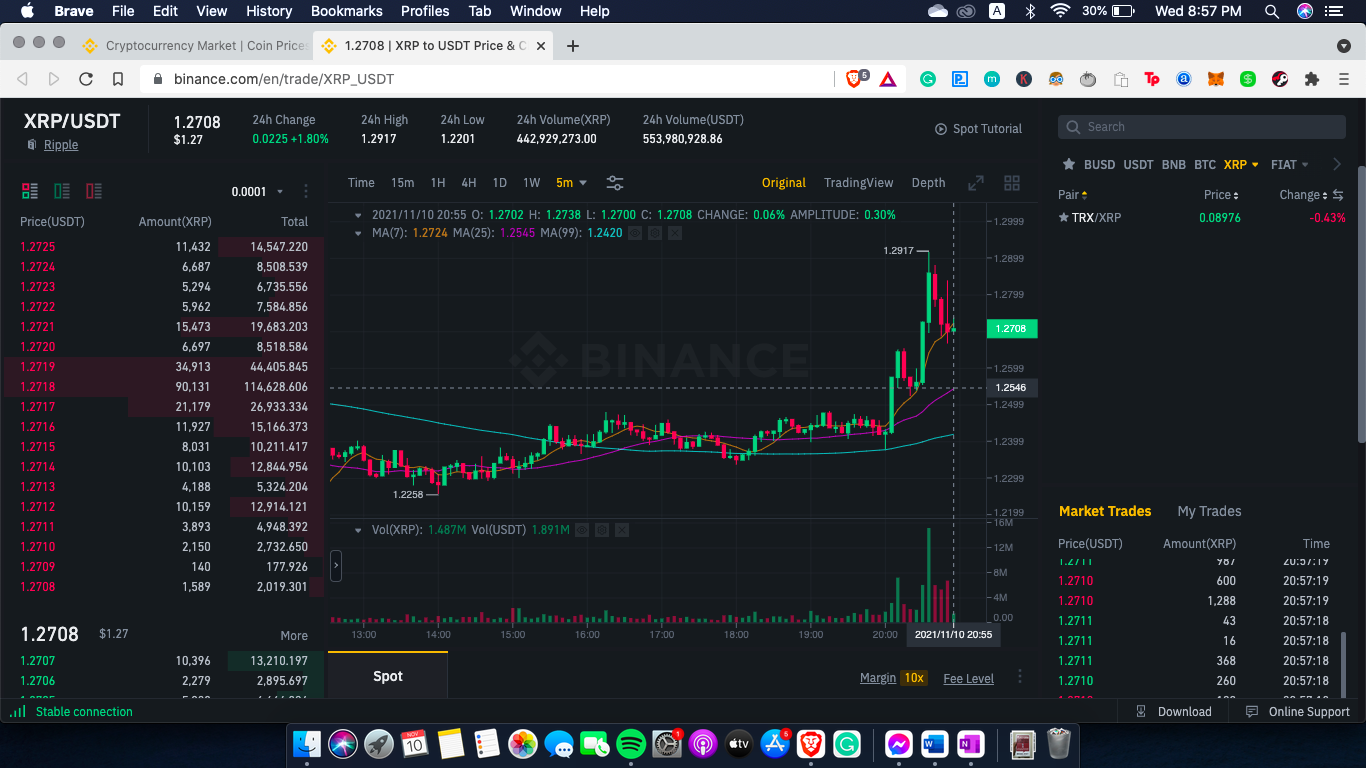Collapse the Vol(XRP) legend arrow
This screenshot has width=1366, height=768.
pyautogui.click(x=359, y=530)
